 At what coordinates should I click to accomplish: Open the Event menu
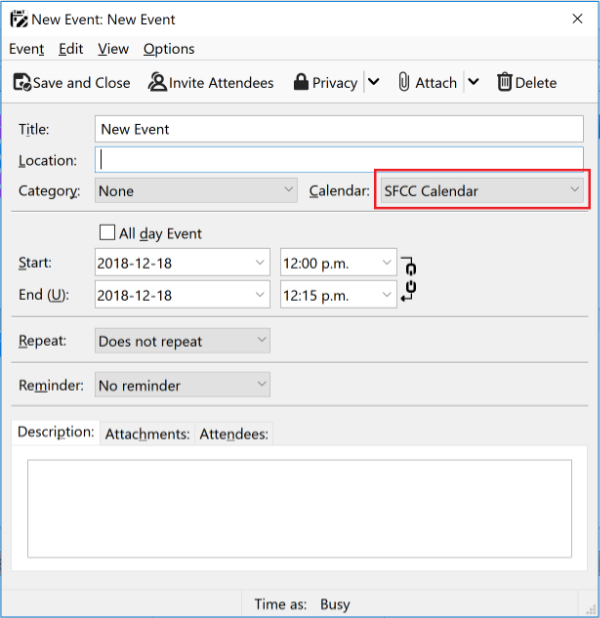[x=26, y=49]
